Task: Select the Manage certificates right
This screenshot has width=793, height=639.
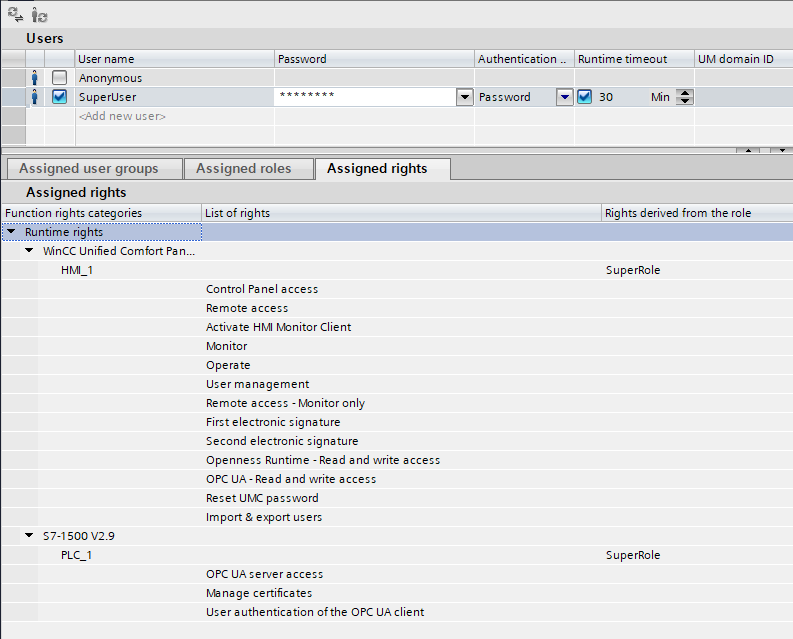Action: pos(259,592)
